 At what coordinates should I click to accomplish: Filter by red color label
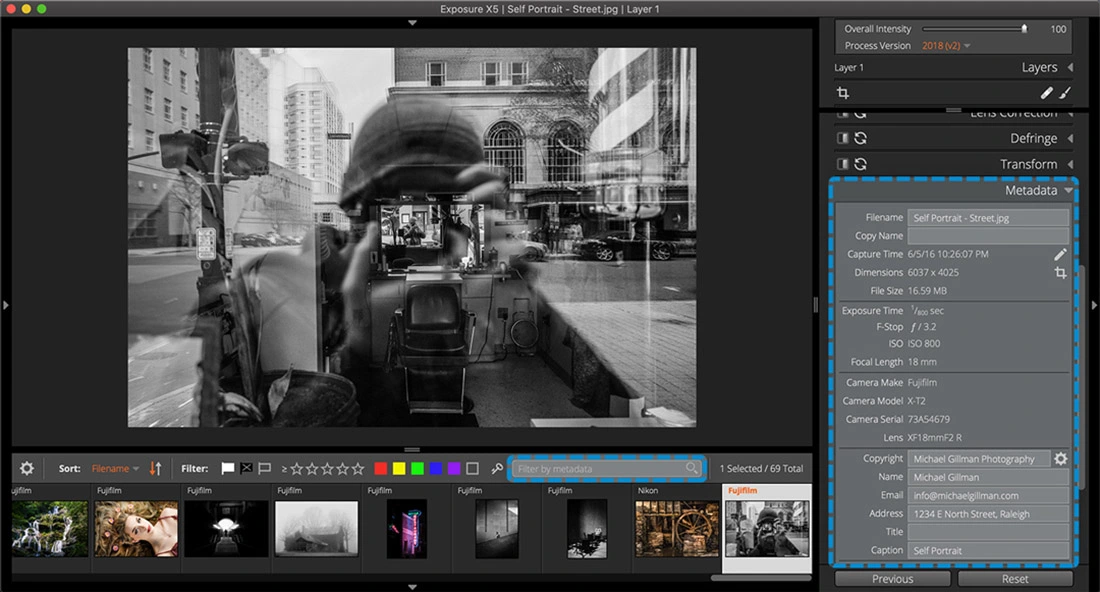[x=381, y=468]
